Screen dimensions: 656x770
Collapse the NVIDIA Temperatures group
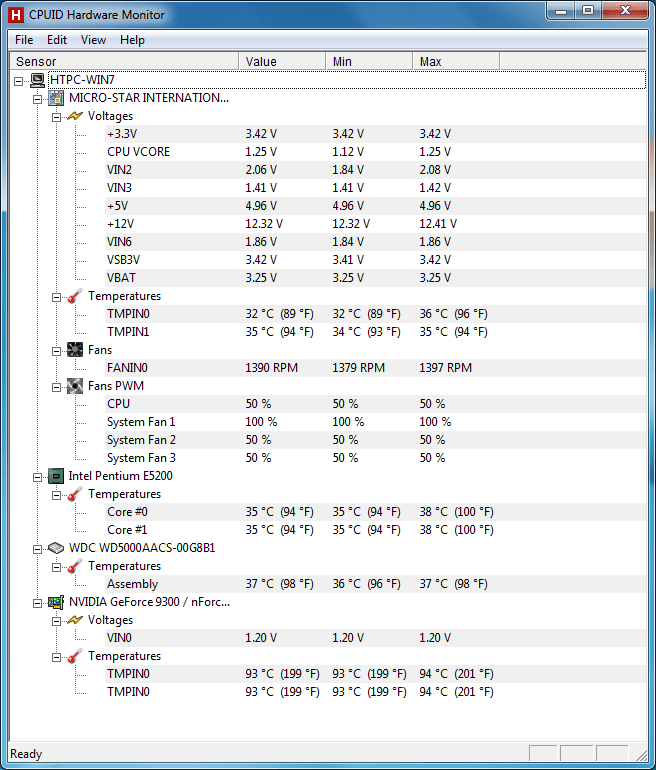pos(56,658)
